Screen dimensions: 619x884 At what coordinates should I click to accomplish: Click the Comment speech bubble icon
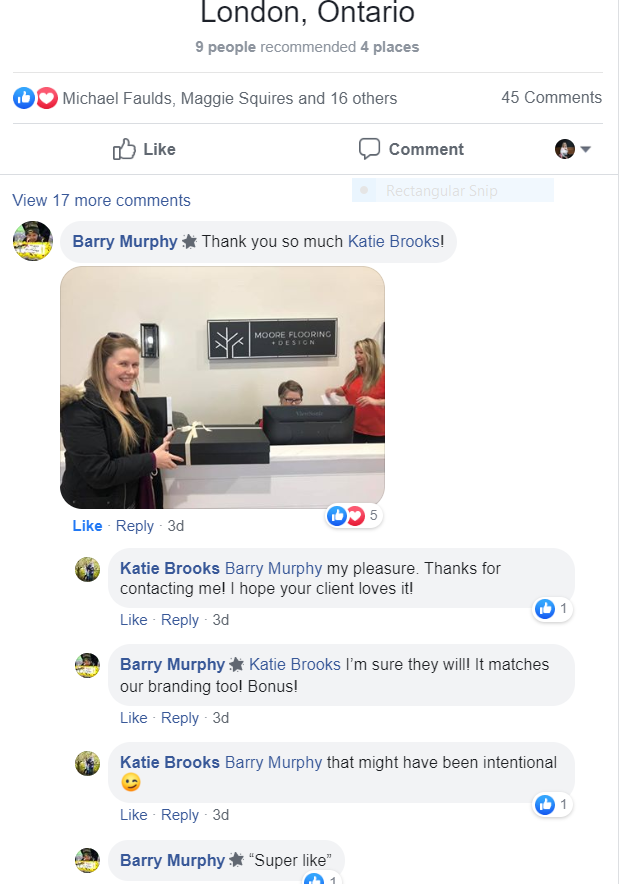tap(369, 149)
